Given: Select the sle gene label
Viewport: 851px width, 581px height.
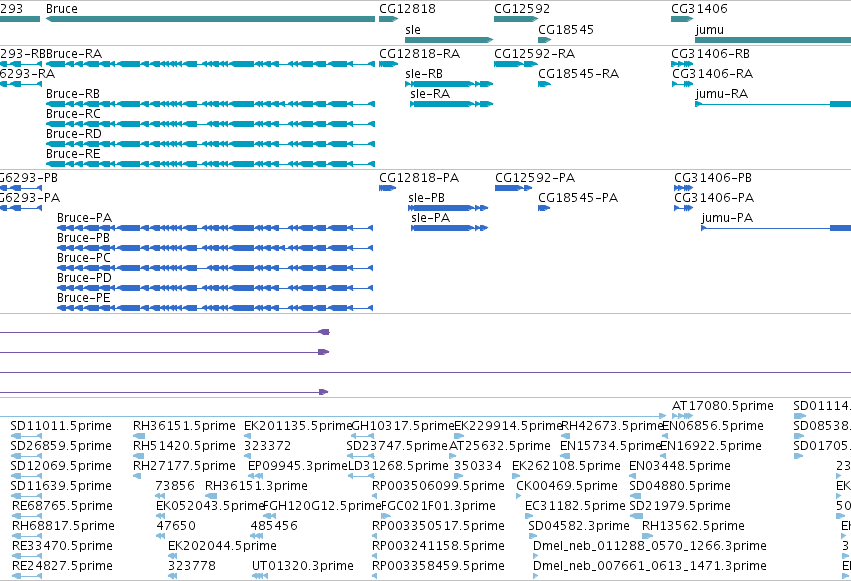Looking at the screenshot, I should [412, 30].
